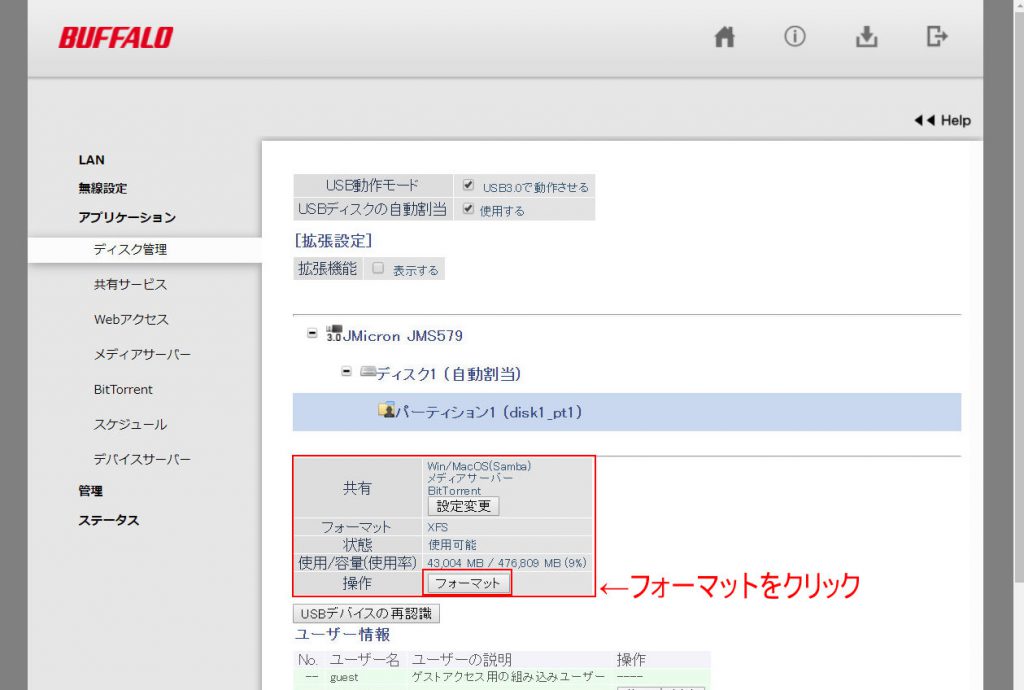Click the BUFFALO logo

pyautogui.click(x=116, y=38)
